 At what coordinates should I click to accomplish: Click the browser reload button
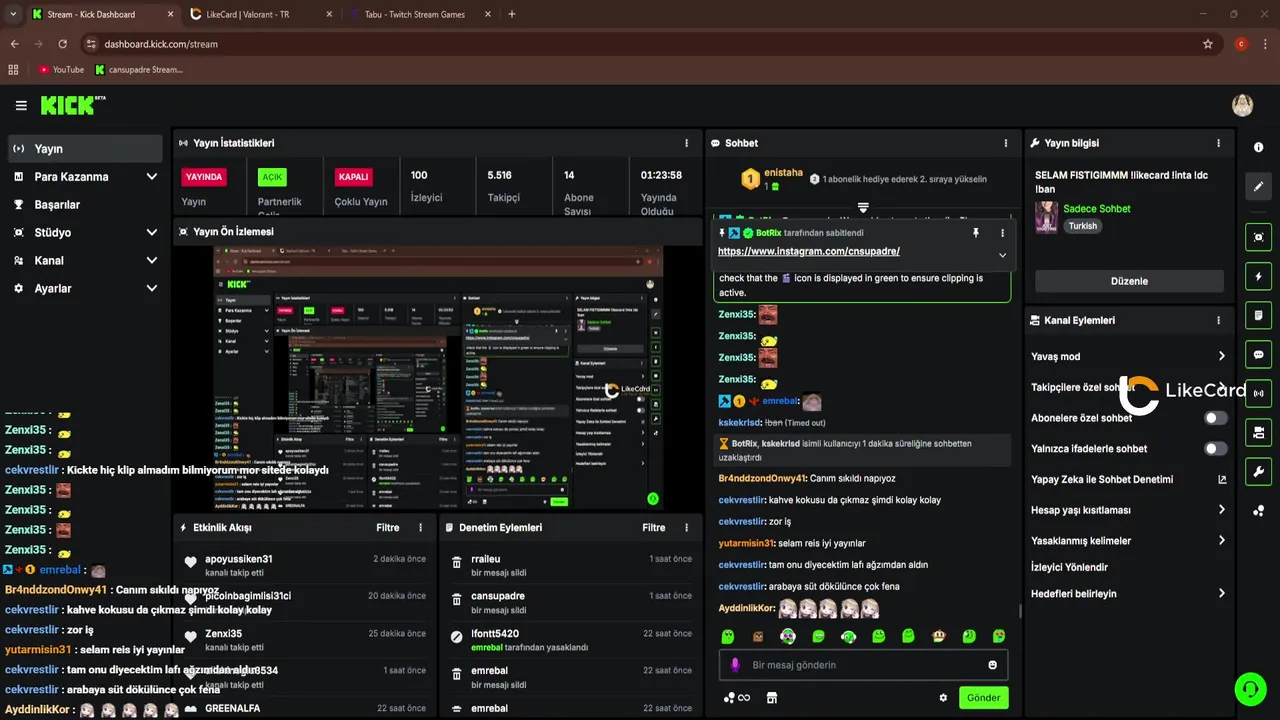[x=63, y=44]
